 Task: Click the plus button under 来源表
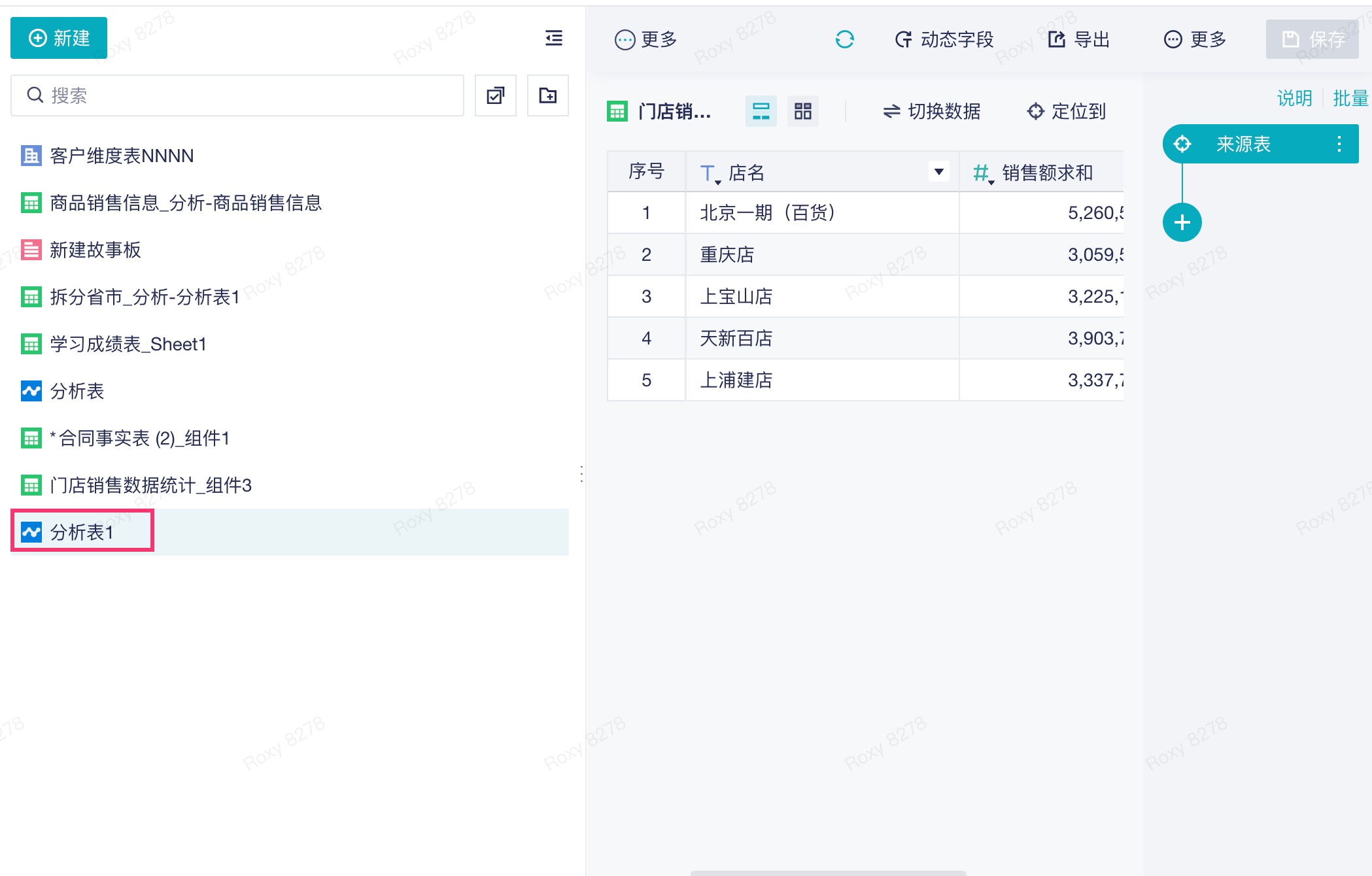tap(1182, 223)
